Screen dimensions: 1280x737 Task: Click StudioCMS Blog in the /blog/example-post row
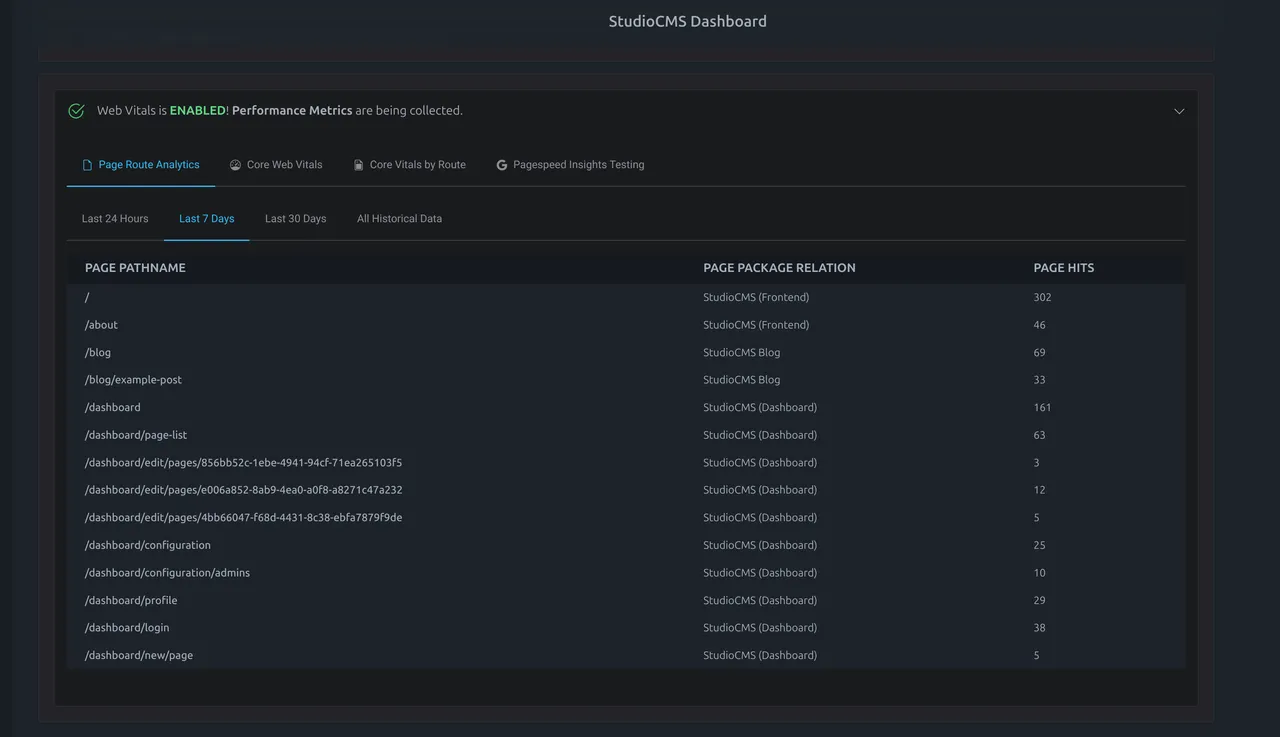(x=741, y=380)
